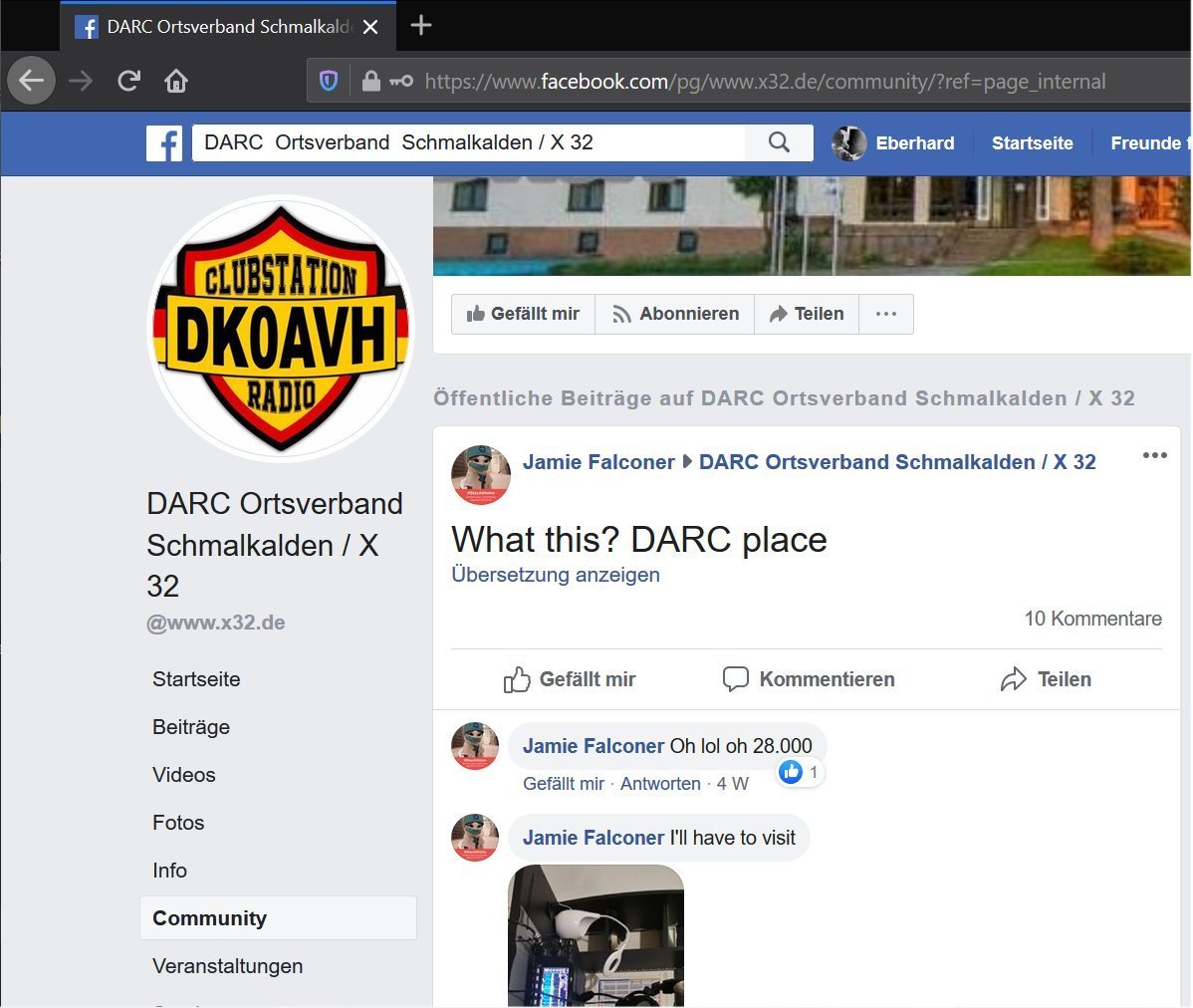Select Startseite in the left sidebar
Image resolution: width=1193 pixels, height=1008 pixels.
coord(196,678)
